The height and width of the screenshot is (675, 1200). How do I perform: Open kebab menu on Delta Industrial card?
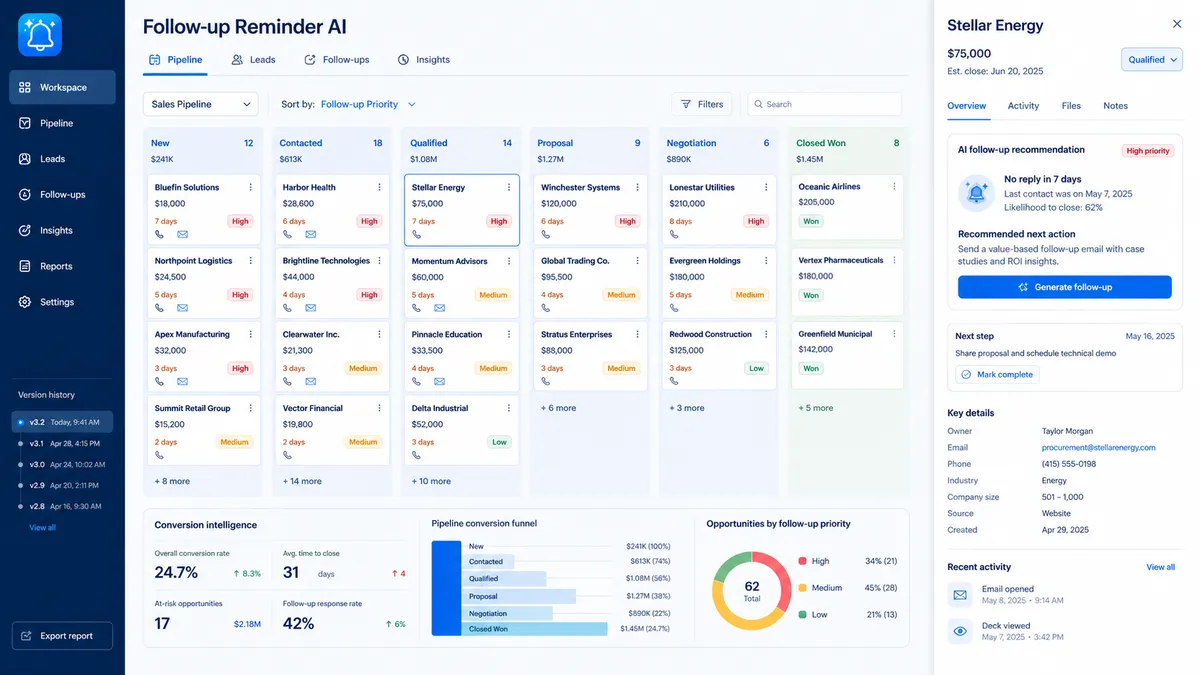pos(508,408)
